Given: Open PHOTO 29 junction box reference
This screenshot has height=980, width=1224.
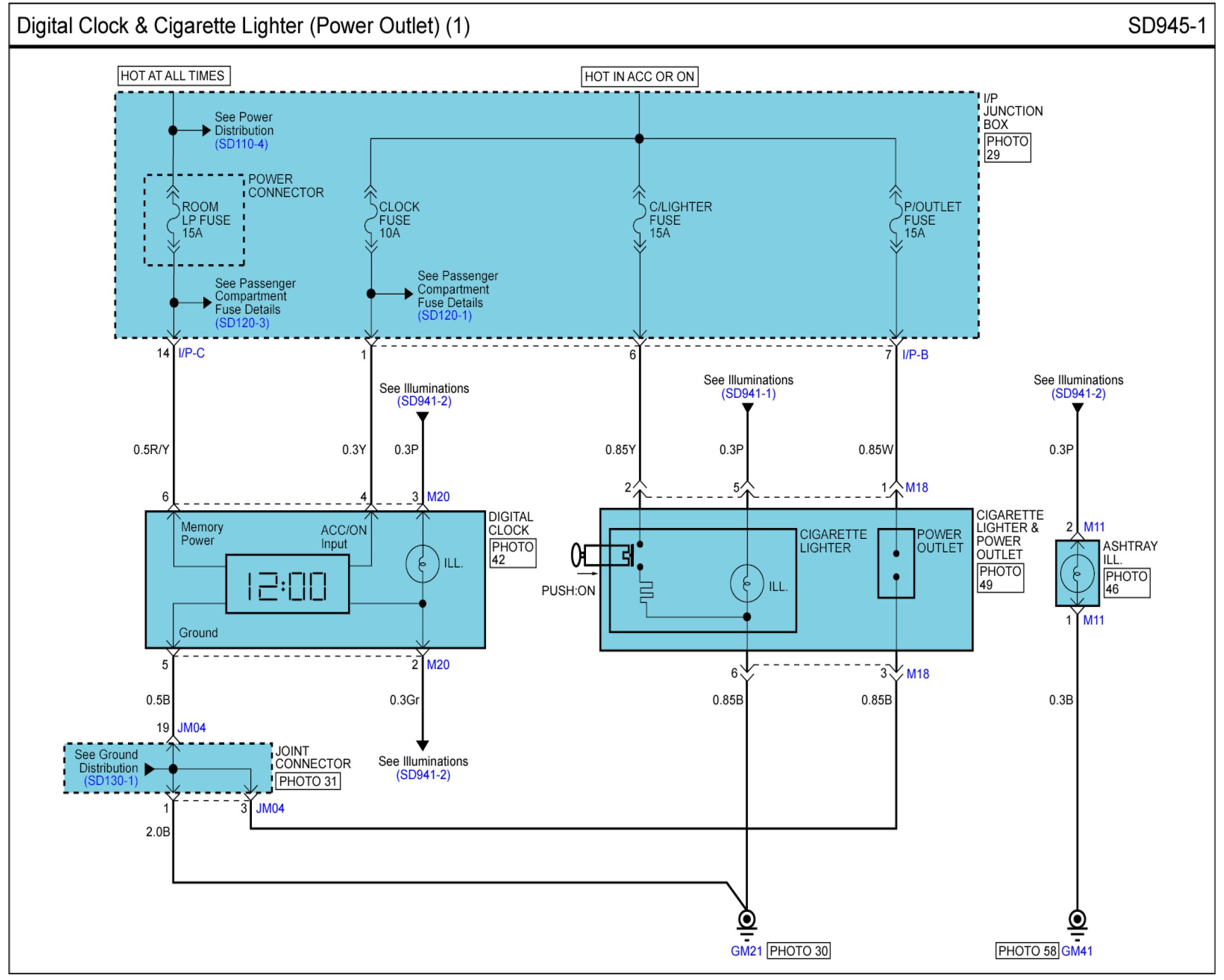Looking at the screenshot, I should pyautogui.click(x=1007, y=148).
